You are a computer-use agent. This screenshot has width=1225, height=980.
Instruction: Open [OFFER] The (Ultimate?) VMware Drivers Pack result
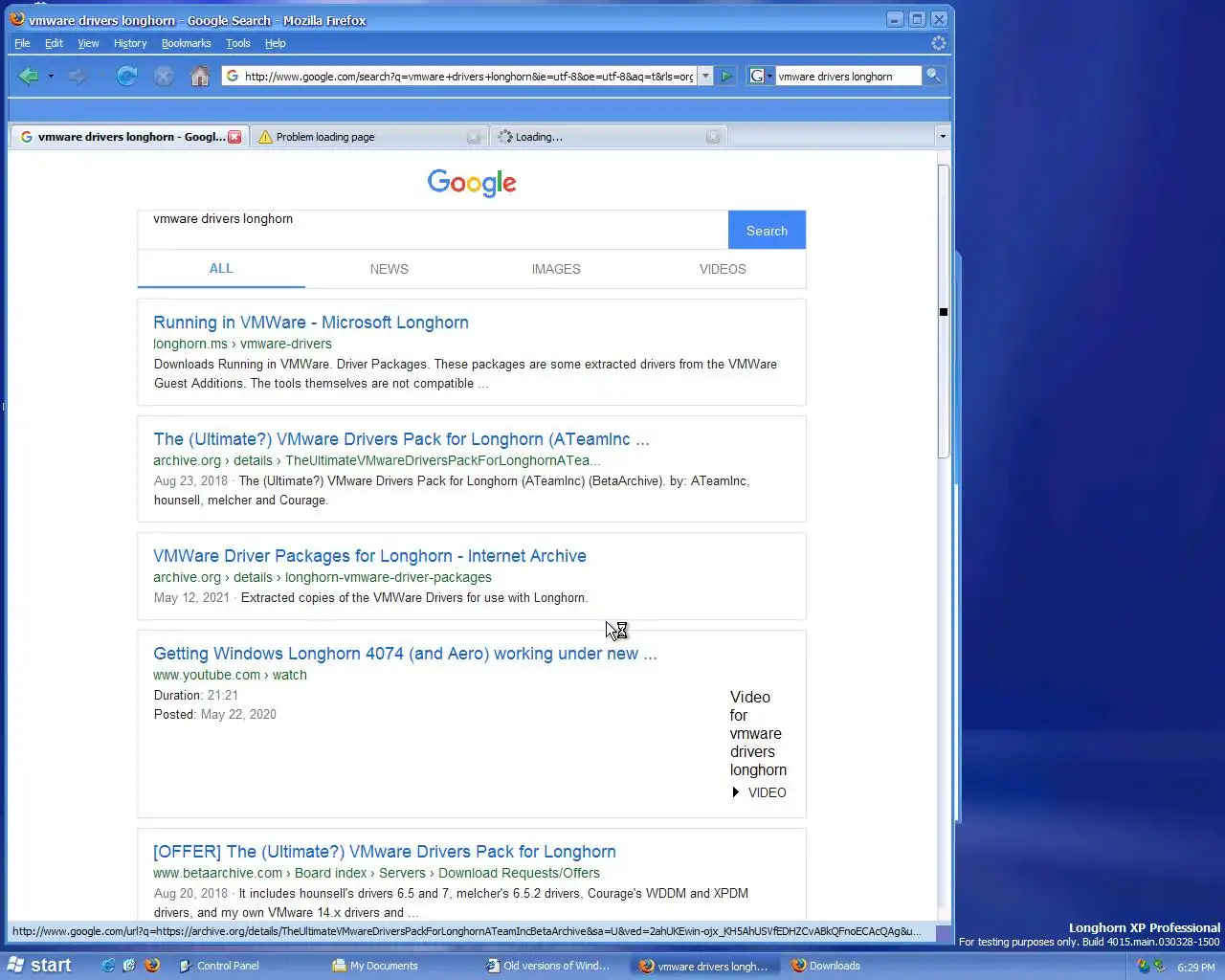385,852
